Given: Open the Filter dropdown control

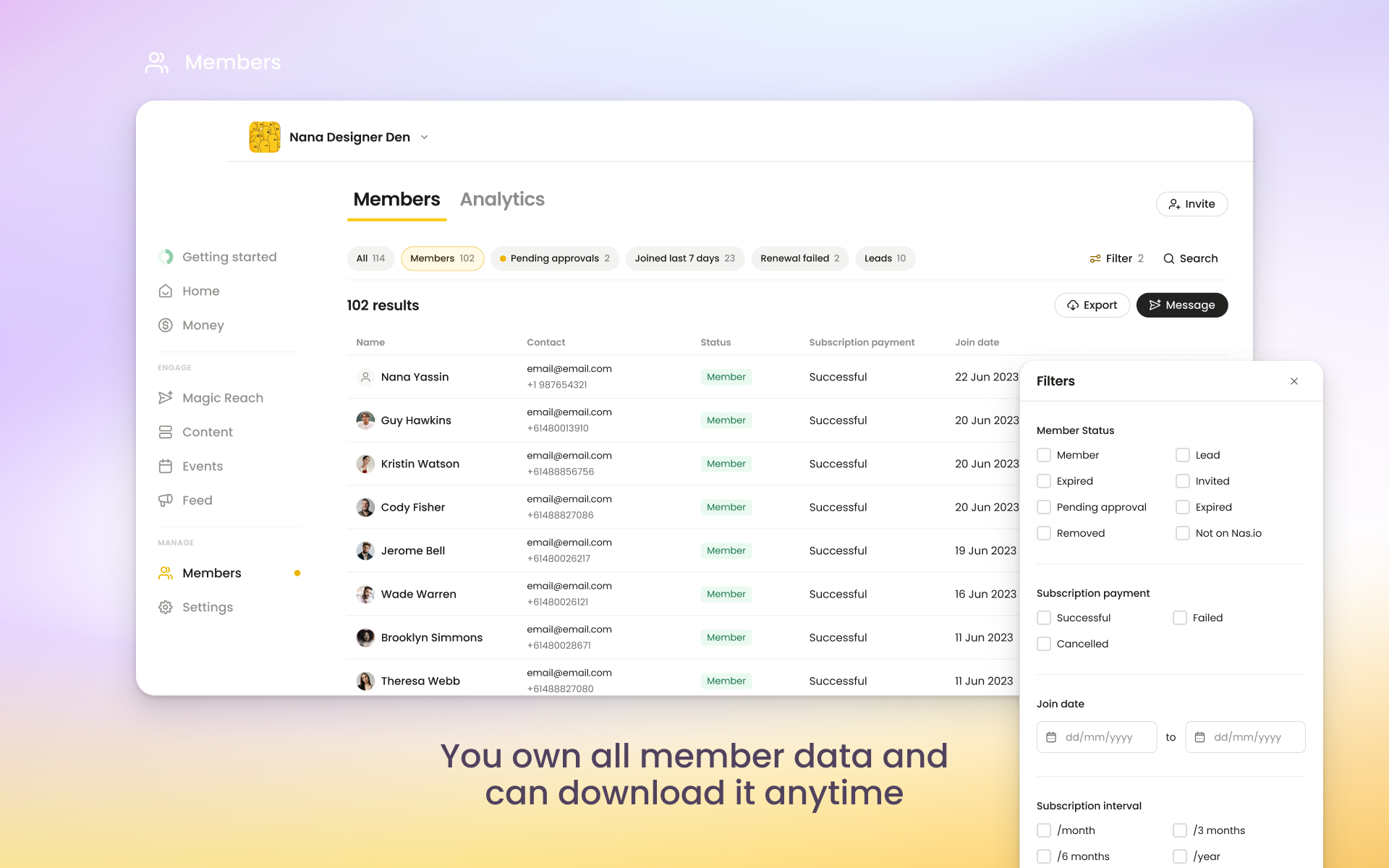Looking at the screenshot, I should tap(1116, 258).
